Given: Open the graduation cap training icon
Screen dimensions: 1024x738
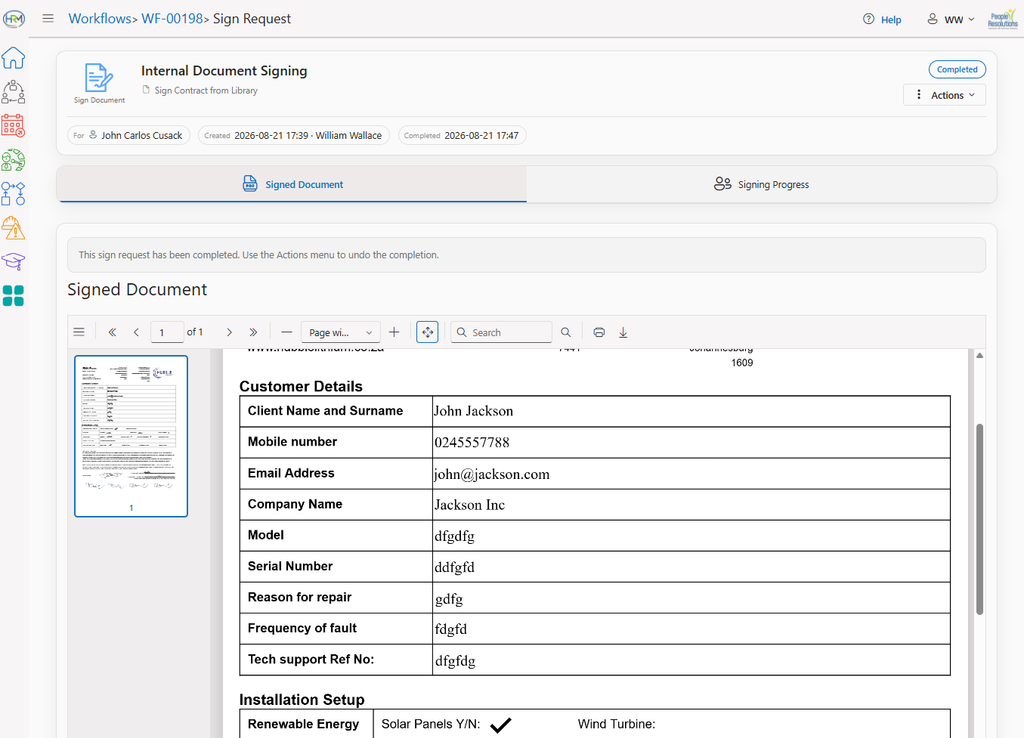Looking at the screenshot, I should 13,261.
